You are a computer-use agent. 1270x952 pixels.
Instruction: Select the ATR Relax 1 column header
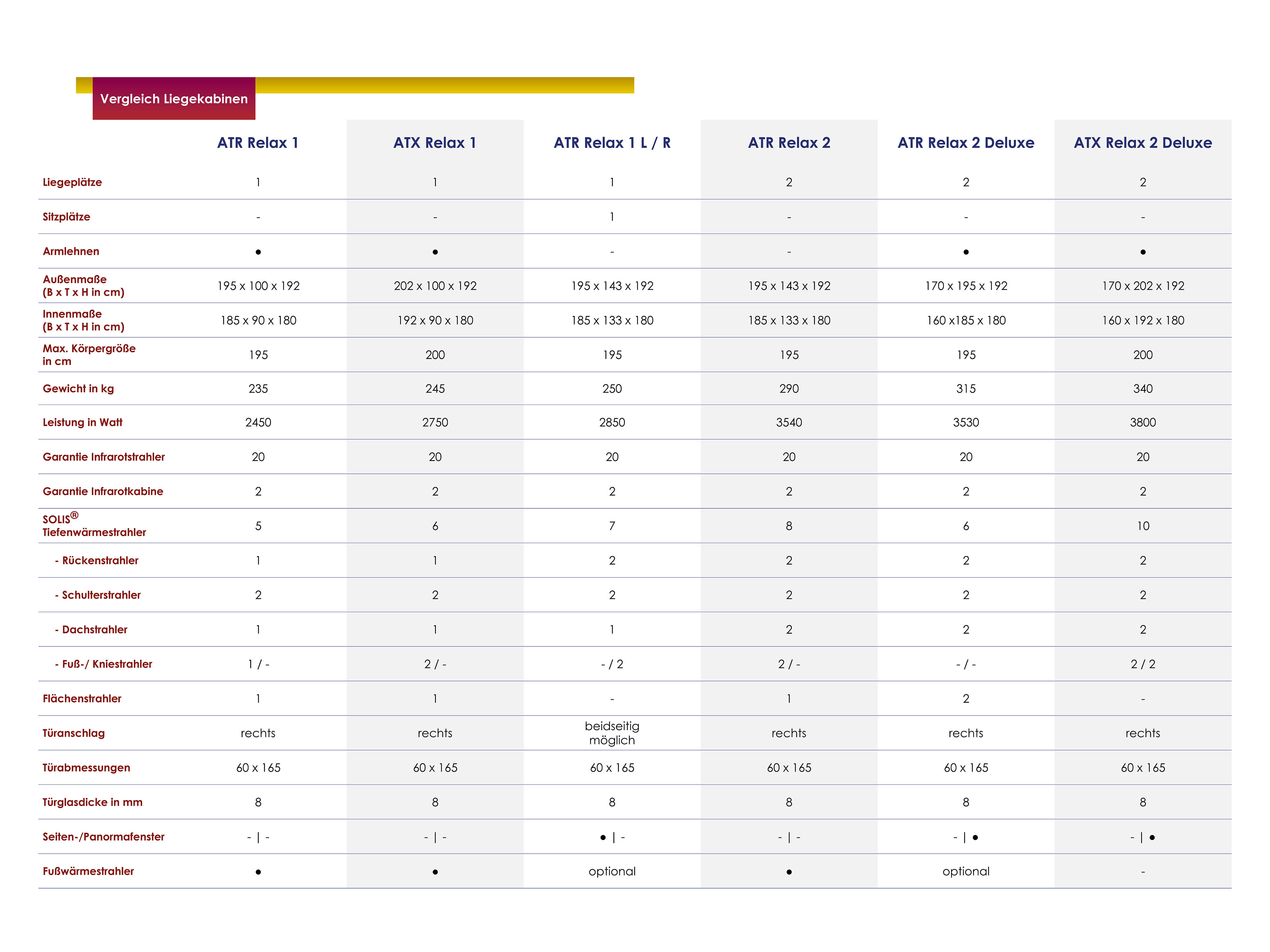(x=258, y=143)
